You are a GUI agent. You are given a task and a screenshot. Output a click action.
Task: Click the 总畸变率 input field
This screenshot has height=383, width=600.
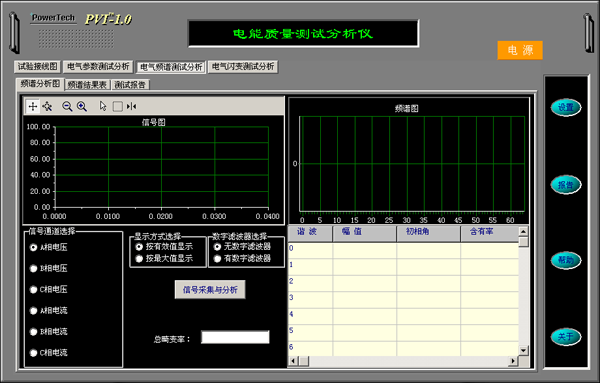click(235, 337)
